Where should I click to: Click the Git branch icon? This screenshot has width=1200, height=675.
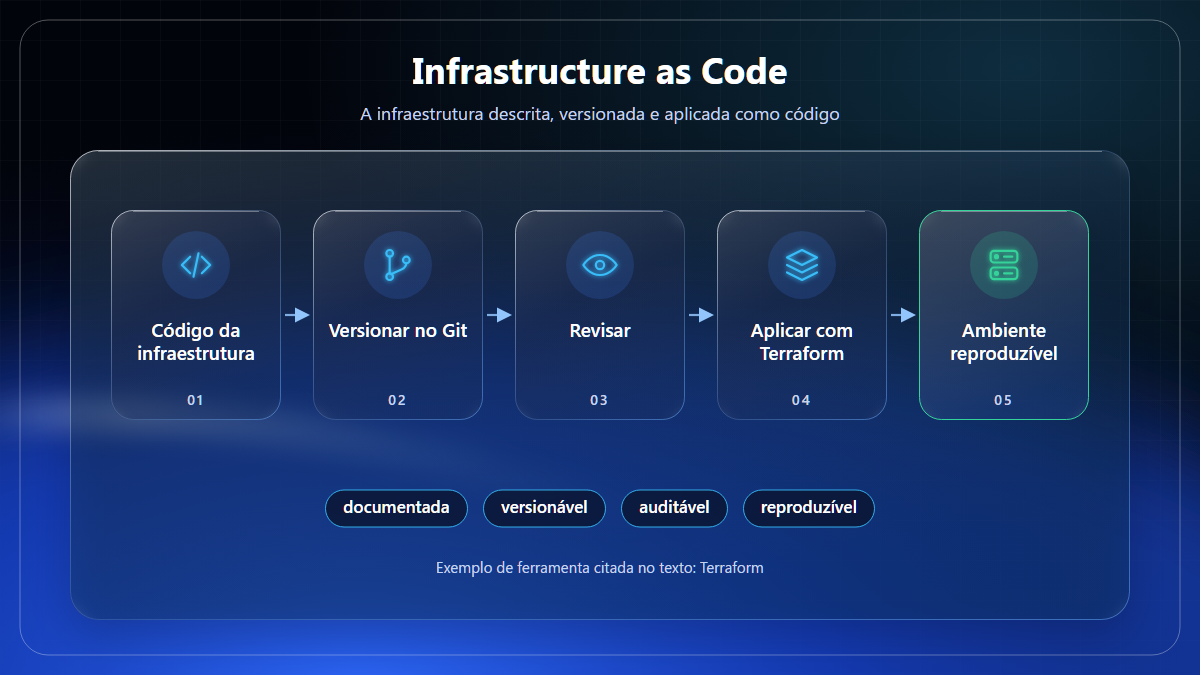click(398, 265)
